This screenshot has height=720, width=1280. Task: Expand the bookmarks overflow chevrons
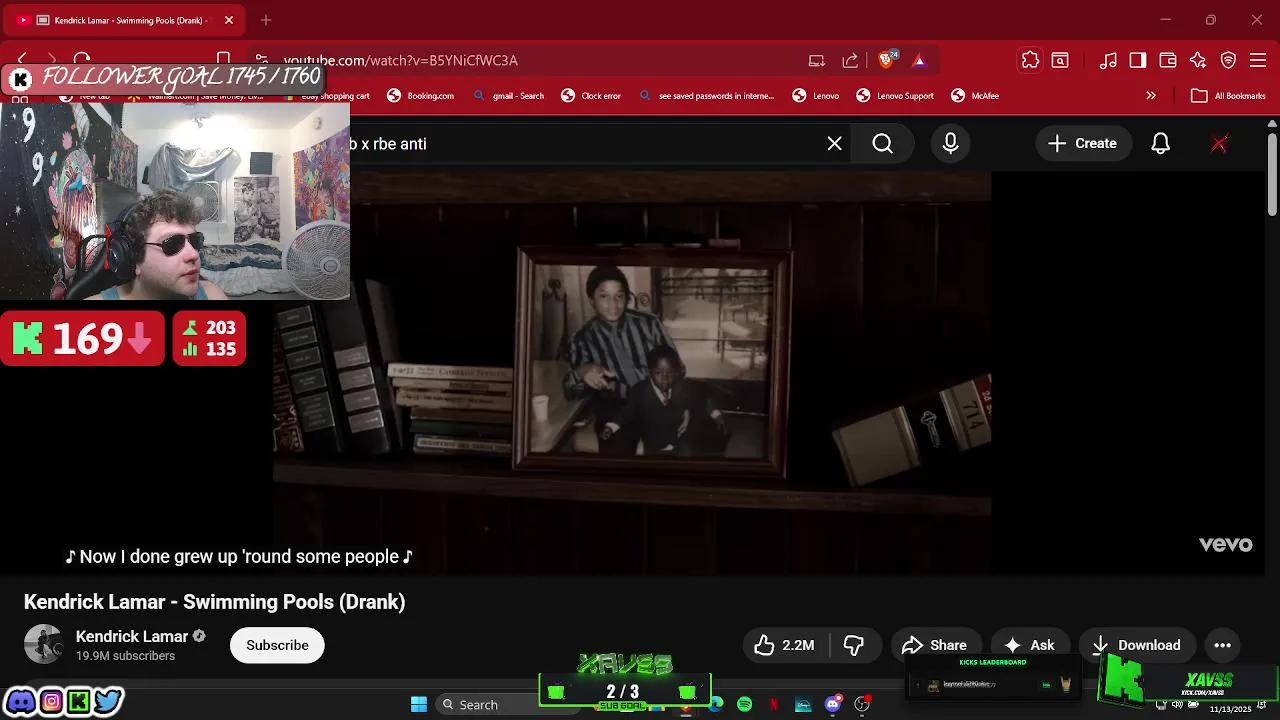(1151, 96)
